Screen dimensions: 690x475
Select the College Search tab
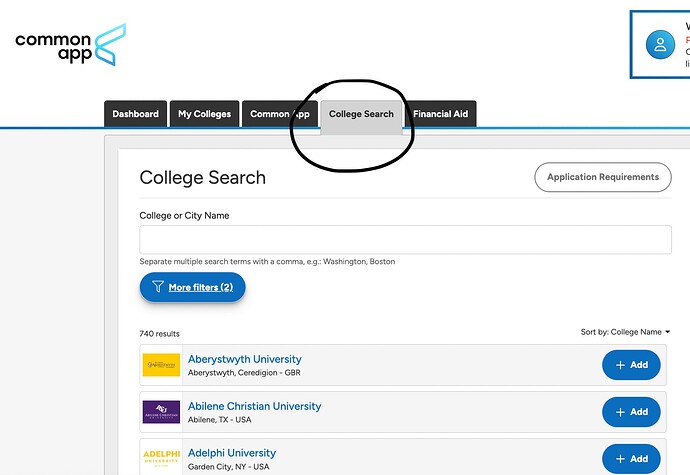(x=361, y=116)
